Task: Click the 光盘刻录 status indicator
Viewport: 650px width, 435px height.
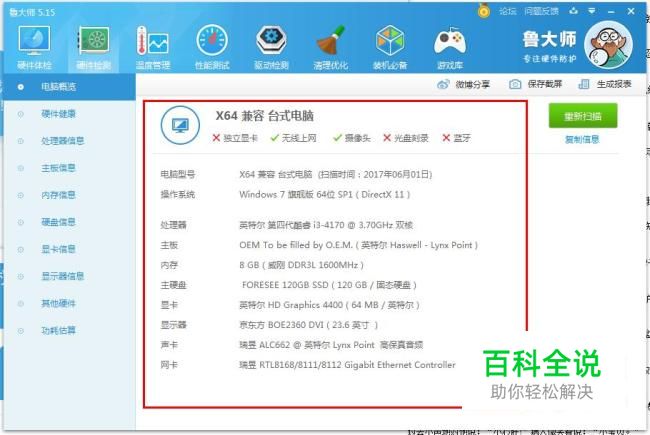Action: (405, 138)
